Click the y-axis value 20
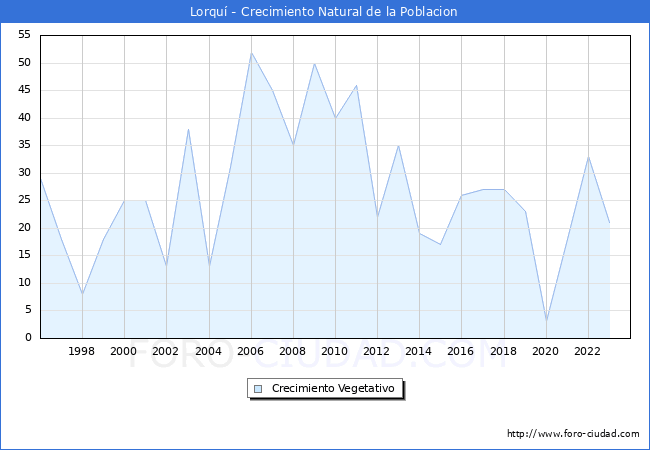Viewport: 650px width, 450px height. coord(24,227)
